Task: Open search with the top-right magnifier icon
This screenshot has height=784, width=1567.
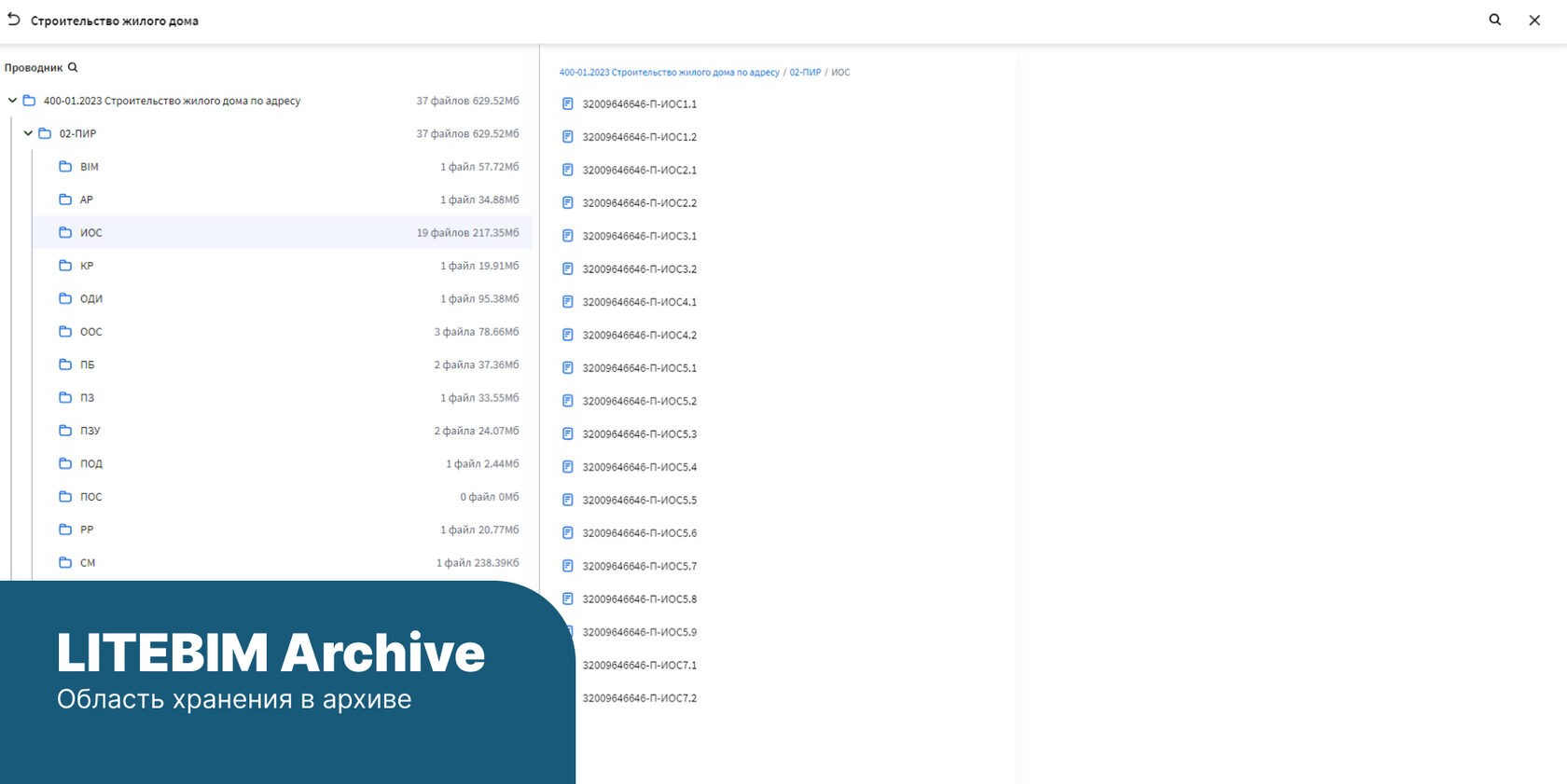Action: (x=1495, y=20)
